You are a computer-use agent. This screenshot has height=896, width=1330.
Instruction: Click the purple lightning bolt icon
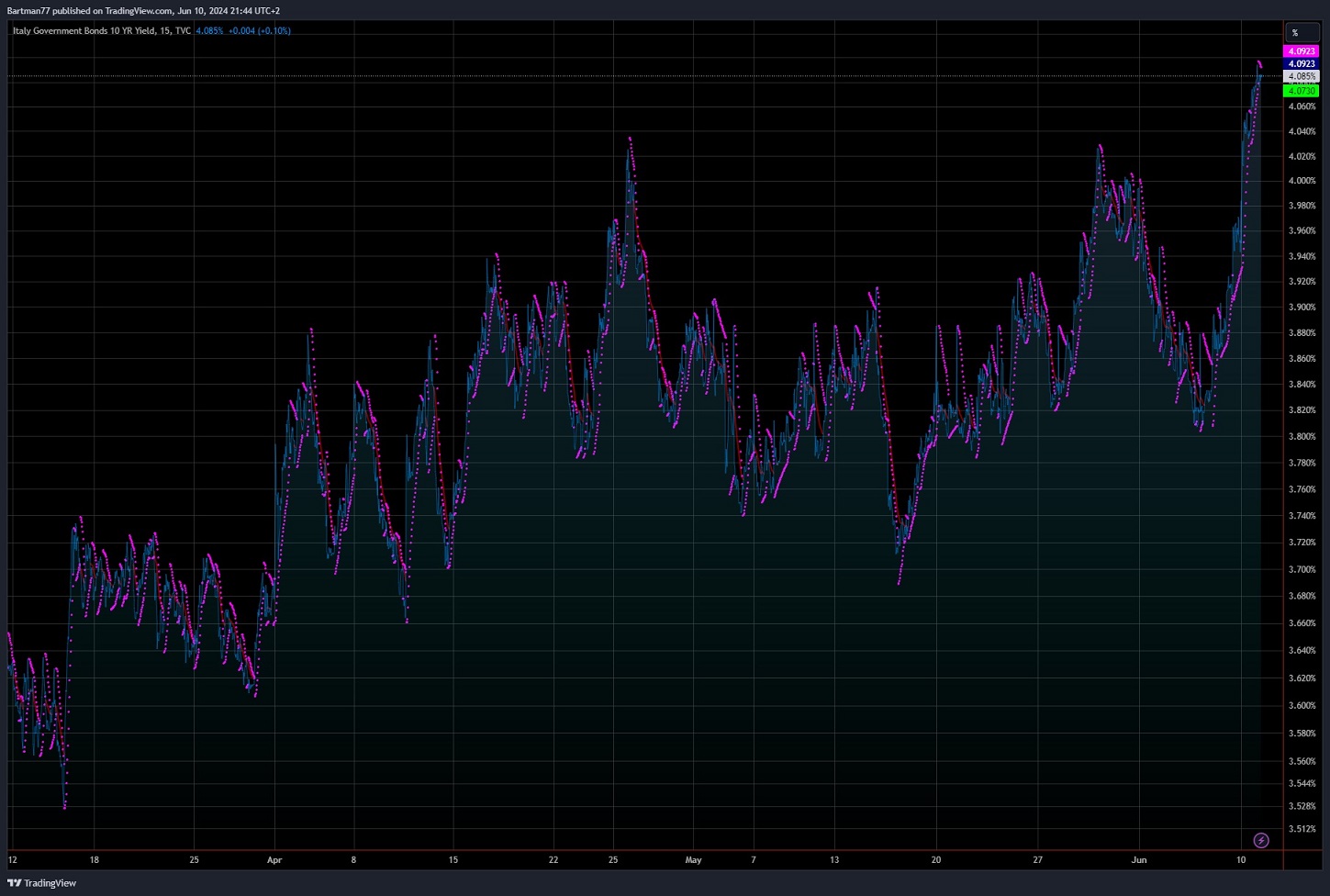coord(1261,840)
